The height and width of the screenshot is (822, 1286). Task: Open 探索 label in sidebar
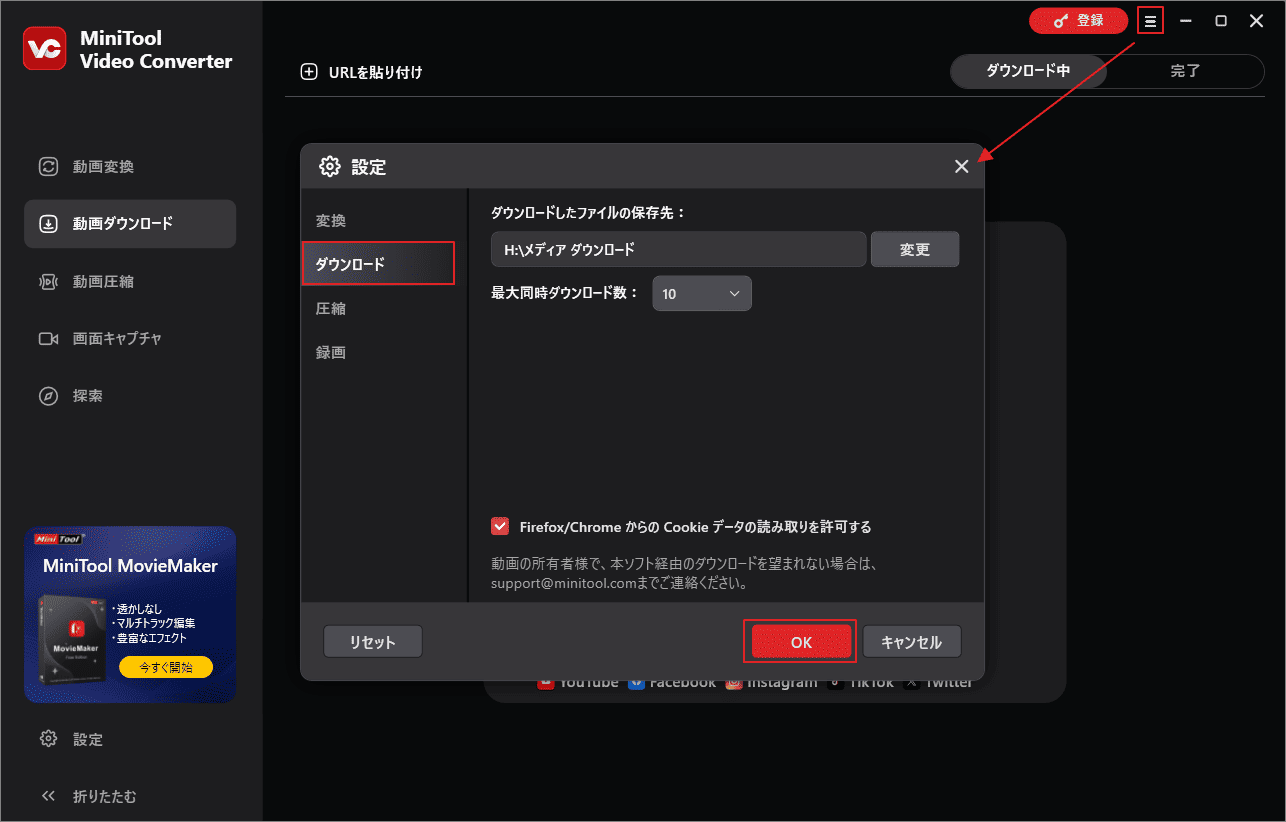pyautogui.click(x=88, y=396)
